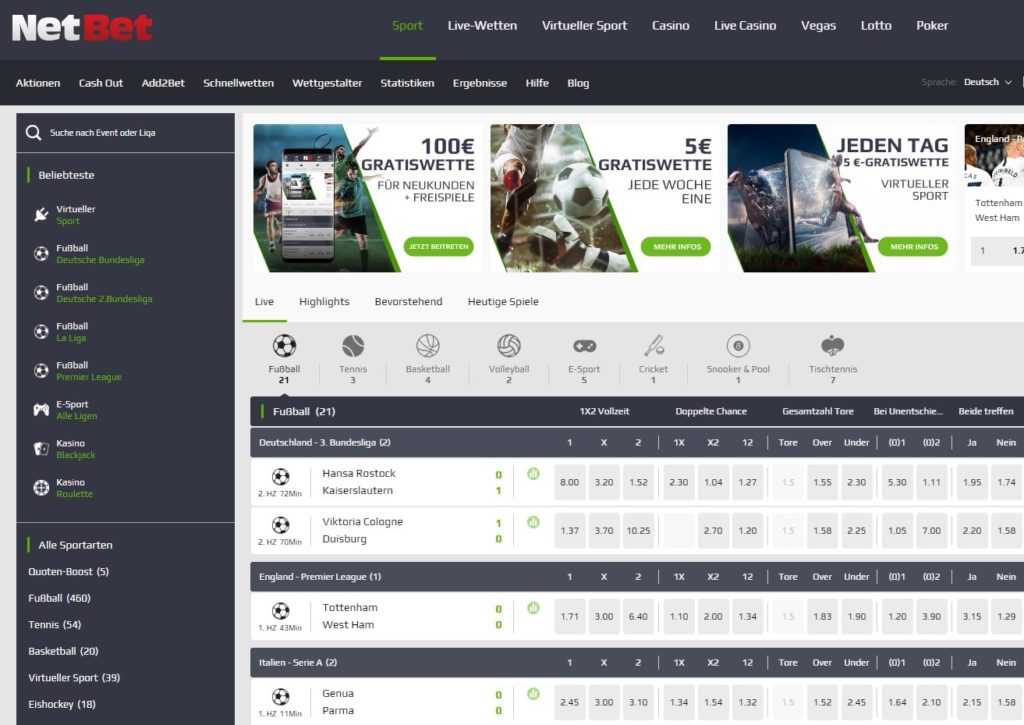The width and height of the screenshot is (1024, 725).
Task: Open the Aktionen link
Action: coord(38,83)
